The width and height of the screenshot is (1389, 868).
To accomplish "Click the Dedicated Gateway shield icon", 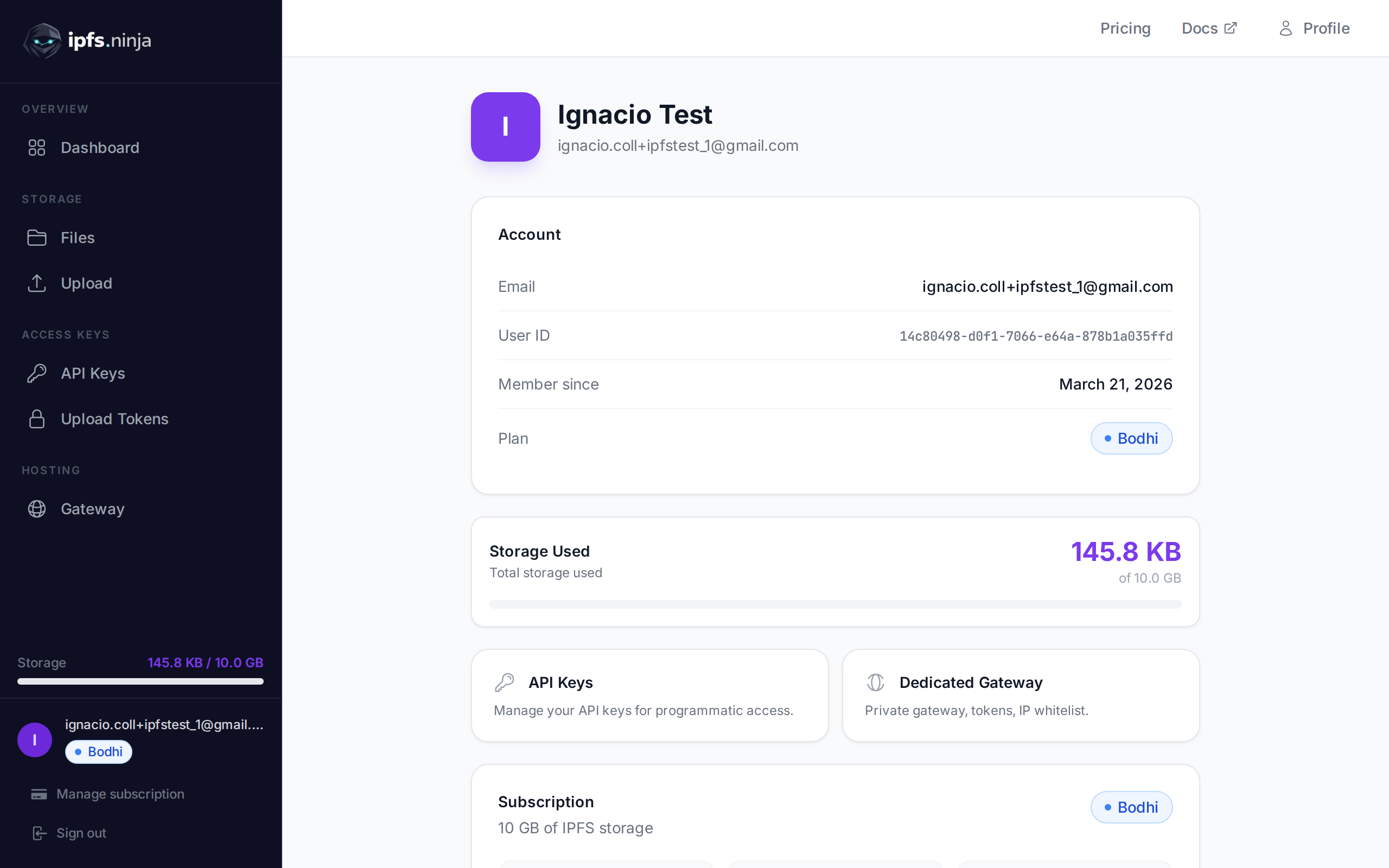I will pos(875,682).
